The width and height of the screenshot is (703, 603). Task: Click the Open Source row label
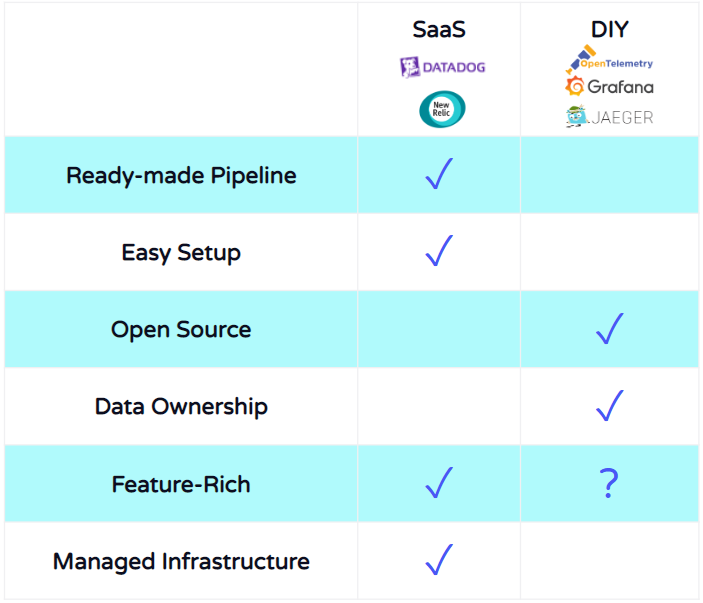[x=181, y=330]
